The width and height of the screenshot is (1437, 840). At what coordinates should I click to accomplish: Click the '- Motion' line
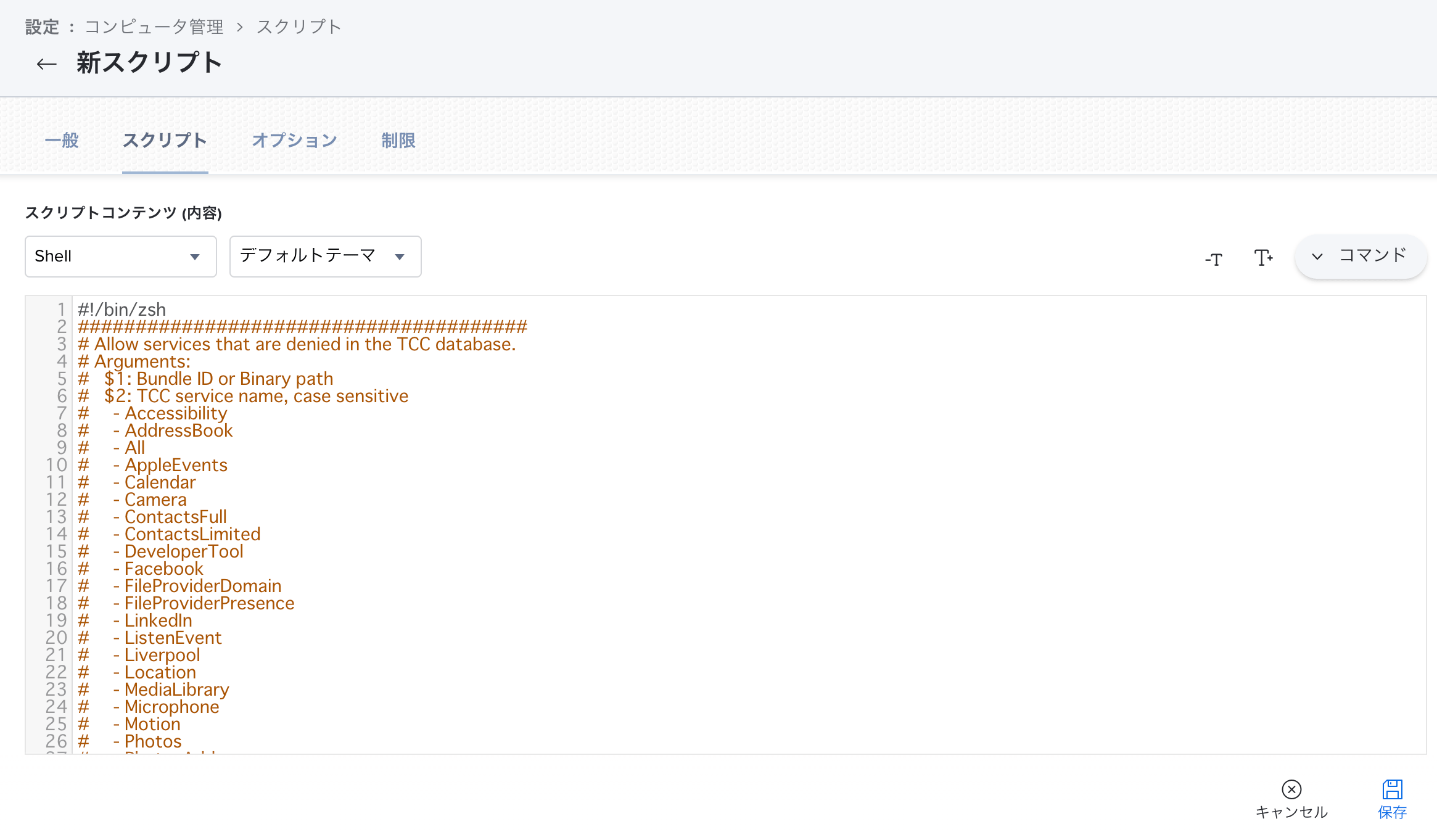(x=130, y=724)
